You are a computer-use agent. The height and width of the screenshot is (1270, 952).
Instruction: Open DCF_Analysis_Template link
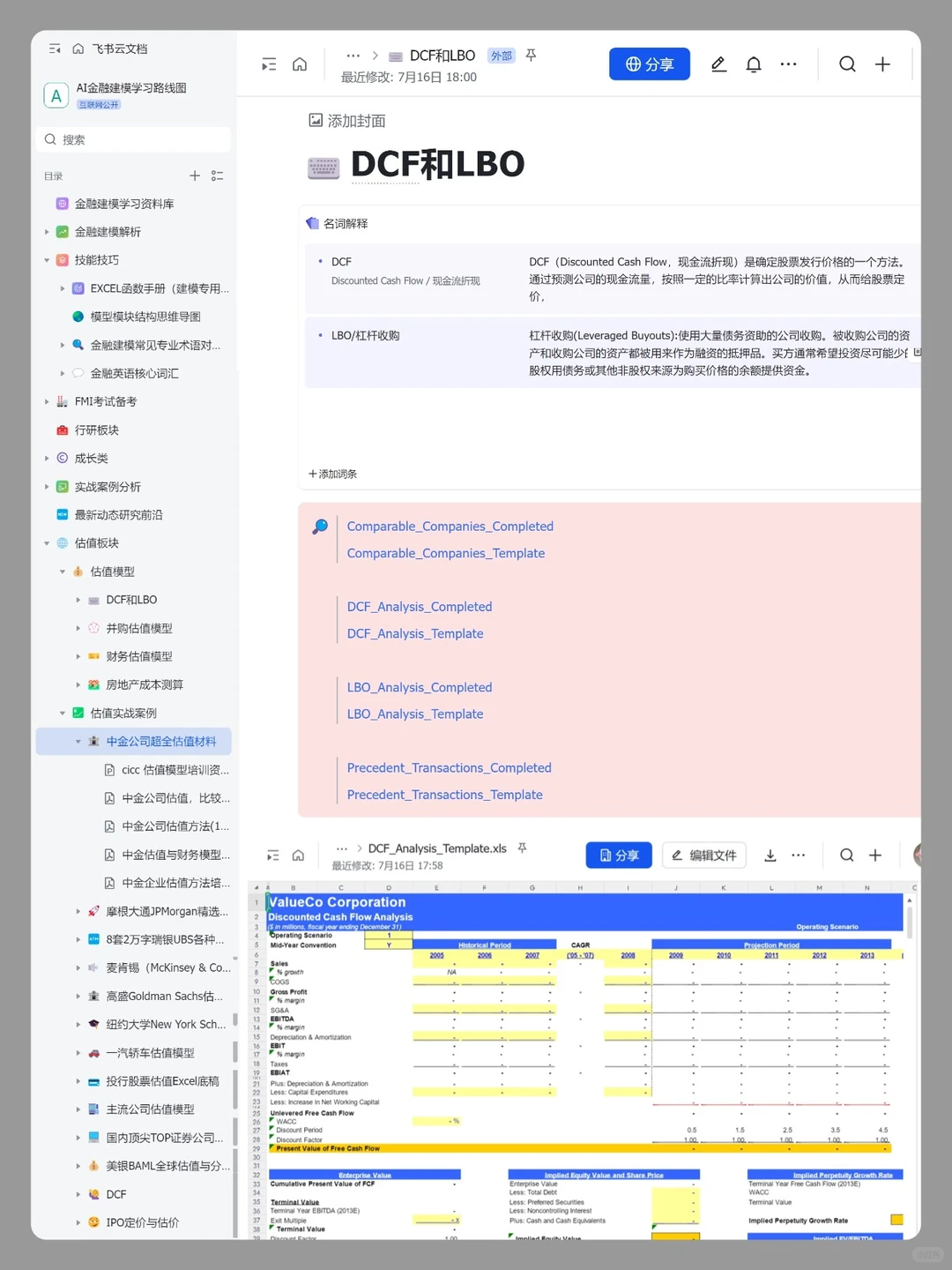pyautogui.click(x=415, y=633)
